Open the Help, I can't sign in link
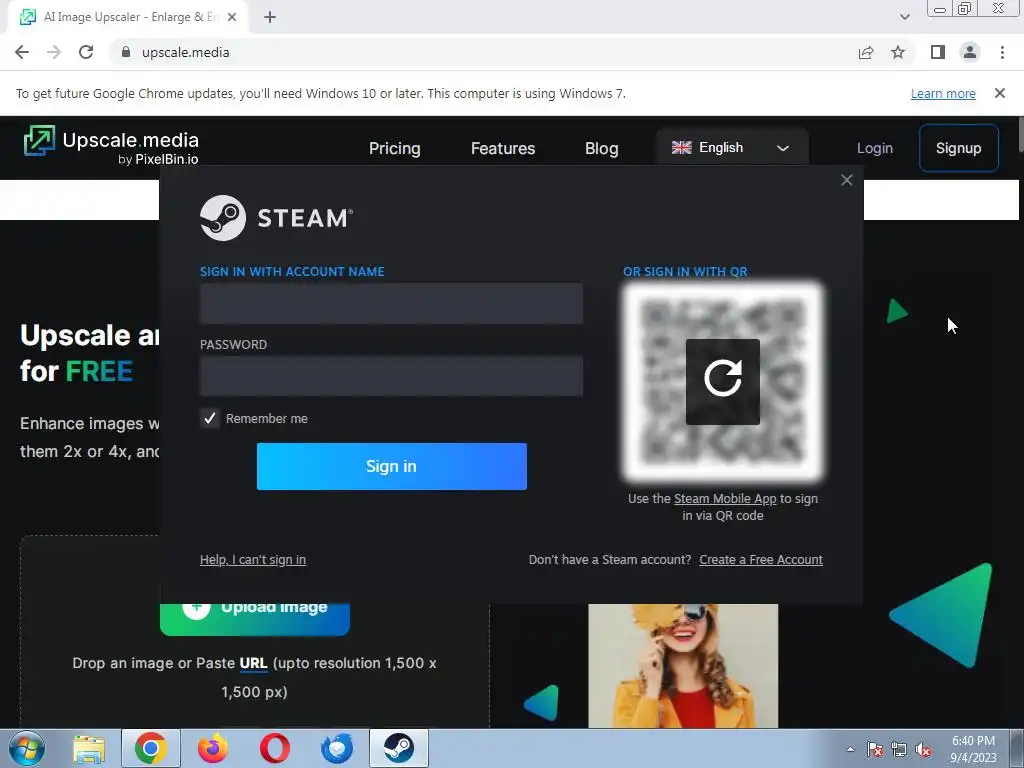This screenshot has height=768, width=1024. click(x=253, y=560)
